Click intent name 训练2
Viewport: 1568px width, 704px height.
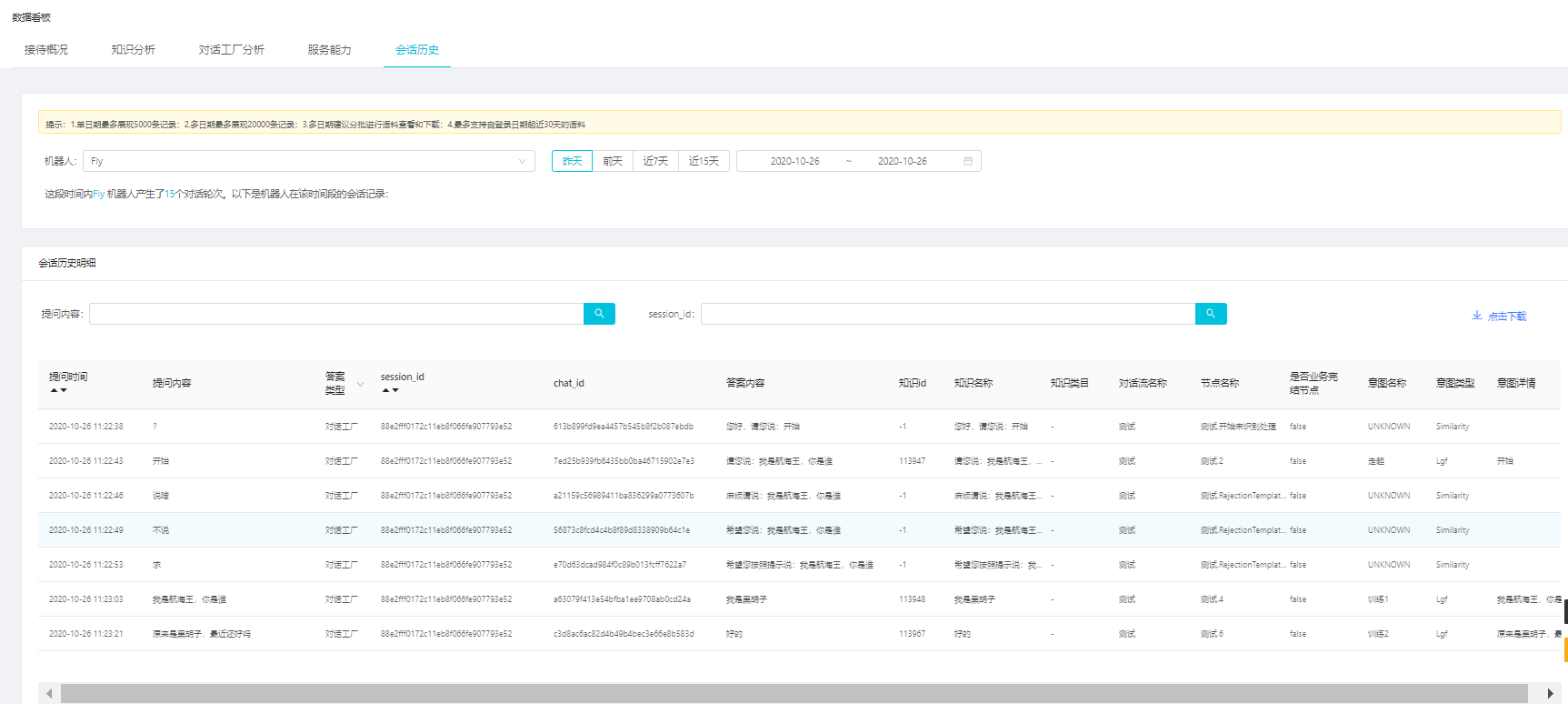point(1378,634)
